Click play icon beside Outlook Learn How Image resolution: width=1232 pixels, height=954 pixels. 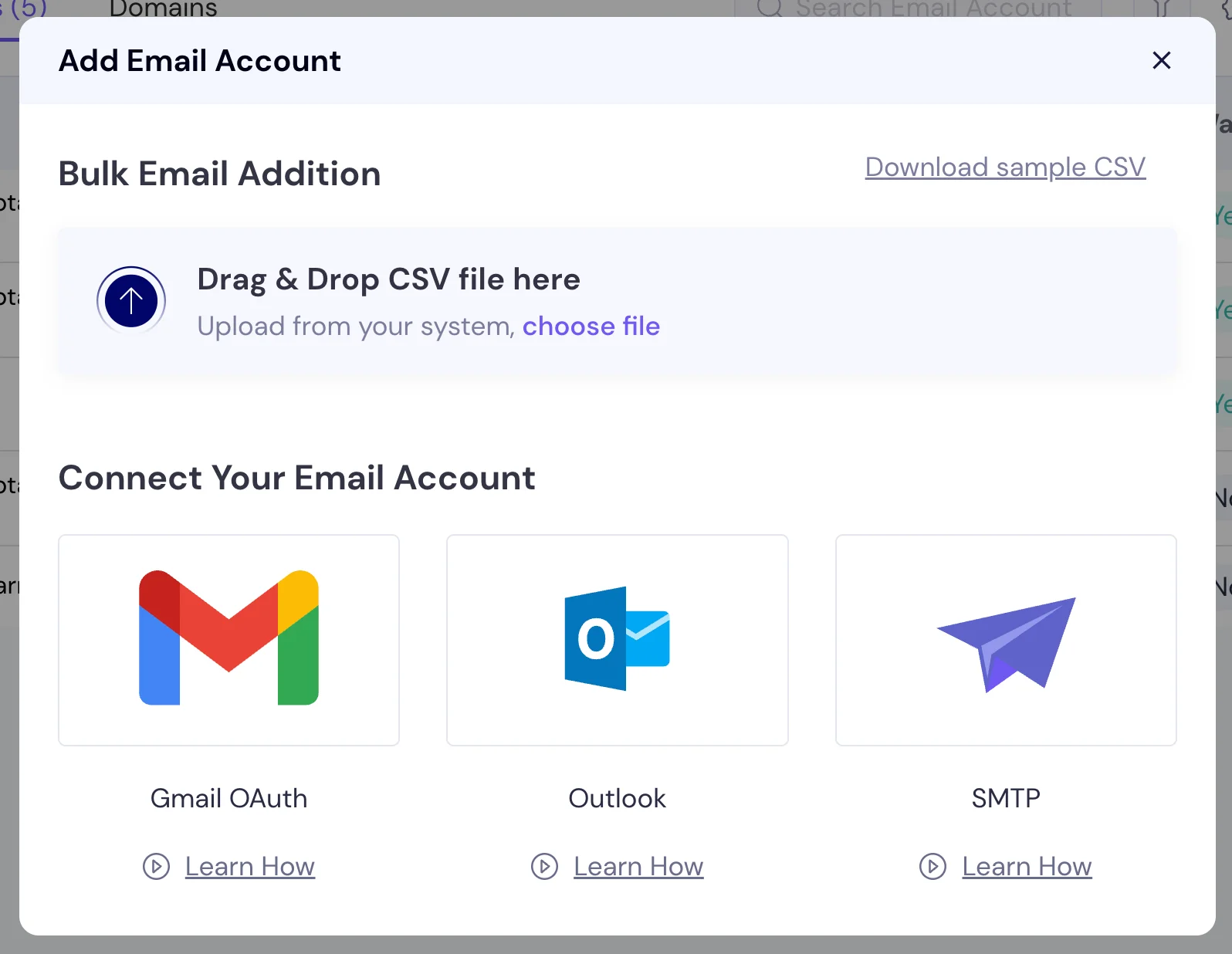(544, 867)
